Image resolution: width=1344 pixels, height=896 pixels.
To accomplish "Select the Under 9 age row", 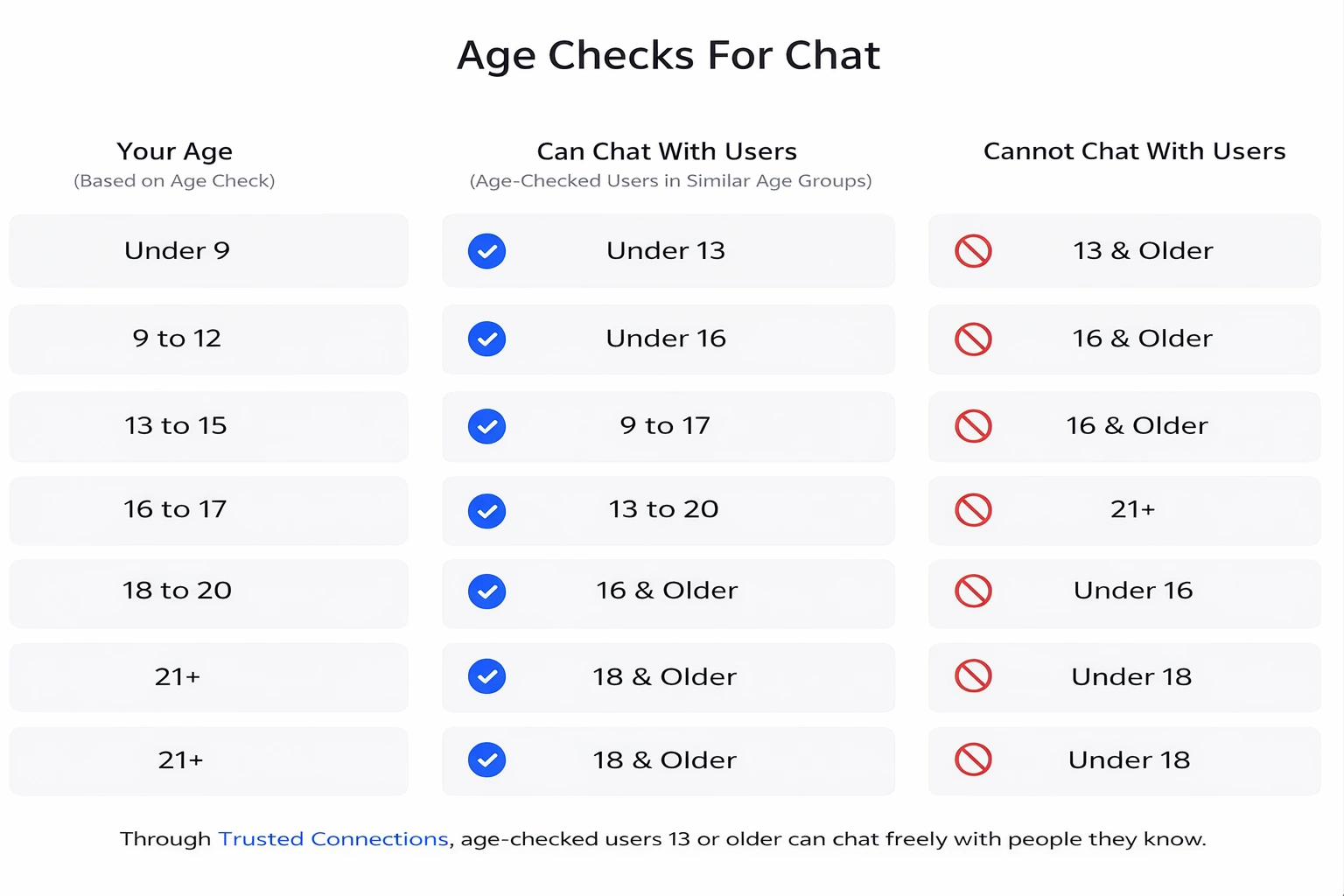I will (208, 251).
